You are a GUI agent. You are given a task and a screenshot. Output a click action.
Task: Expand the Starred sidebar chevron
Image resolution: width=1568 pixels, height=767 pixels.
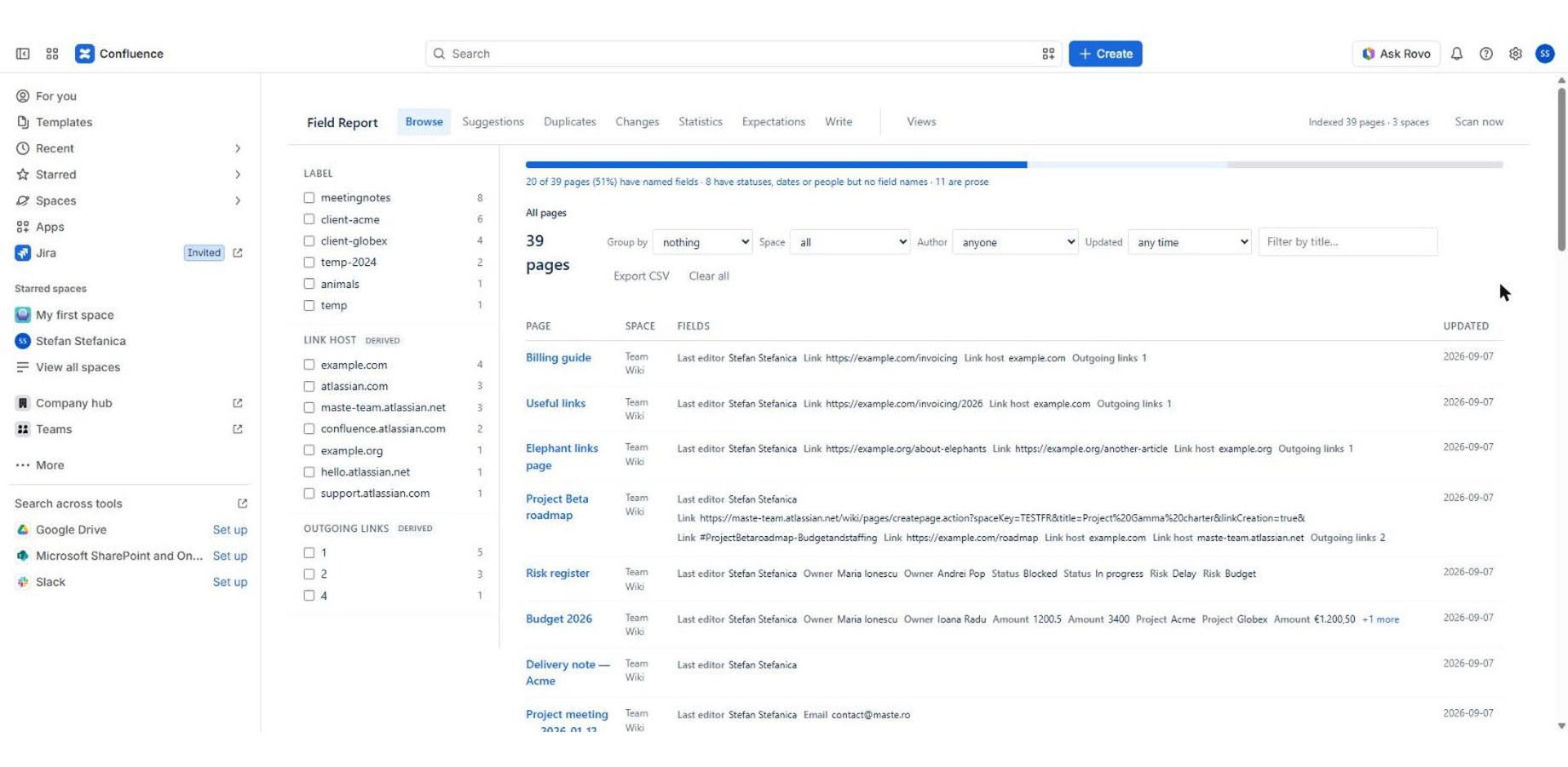(238, 175)
